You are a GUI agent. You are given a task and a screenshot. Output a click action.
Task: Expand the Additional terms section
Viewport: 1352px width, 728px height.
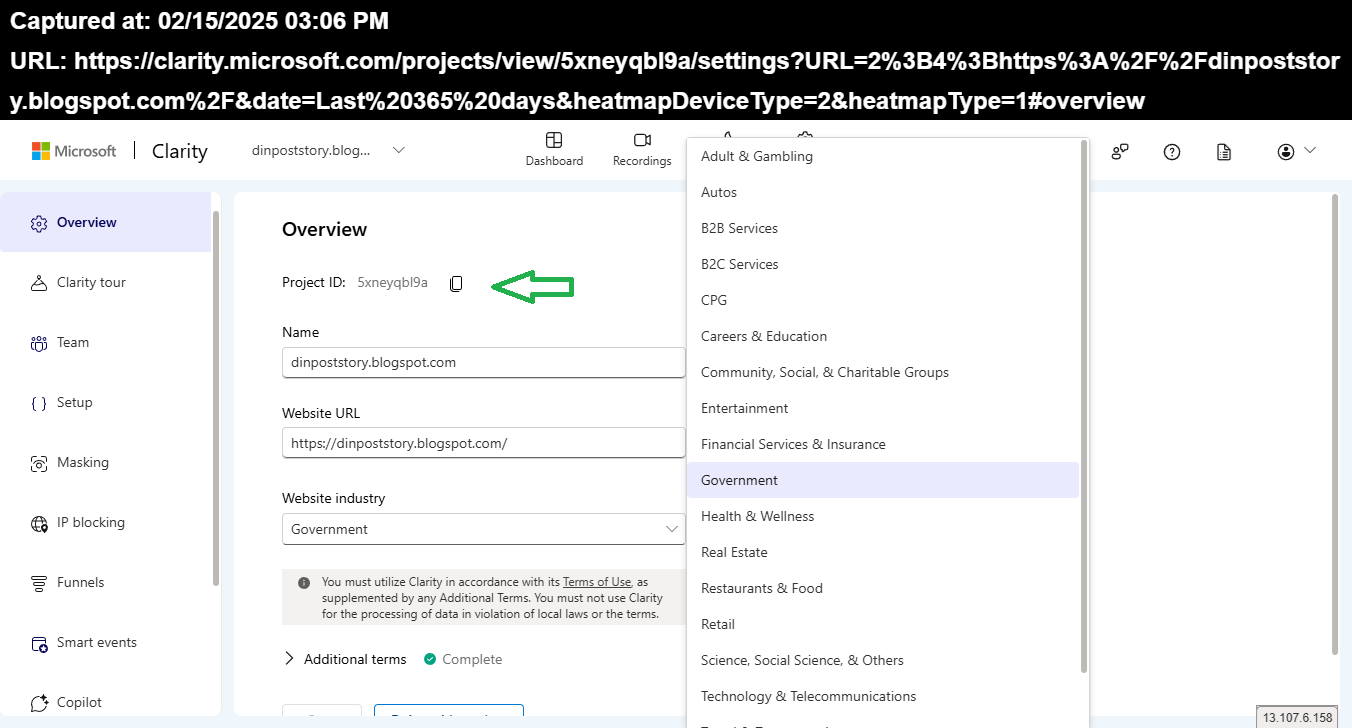pyautogui.click(x=345, y=659)
